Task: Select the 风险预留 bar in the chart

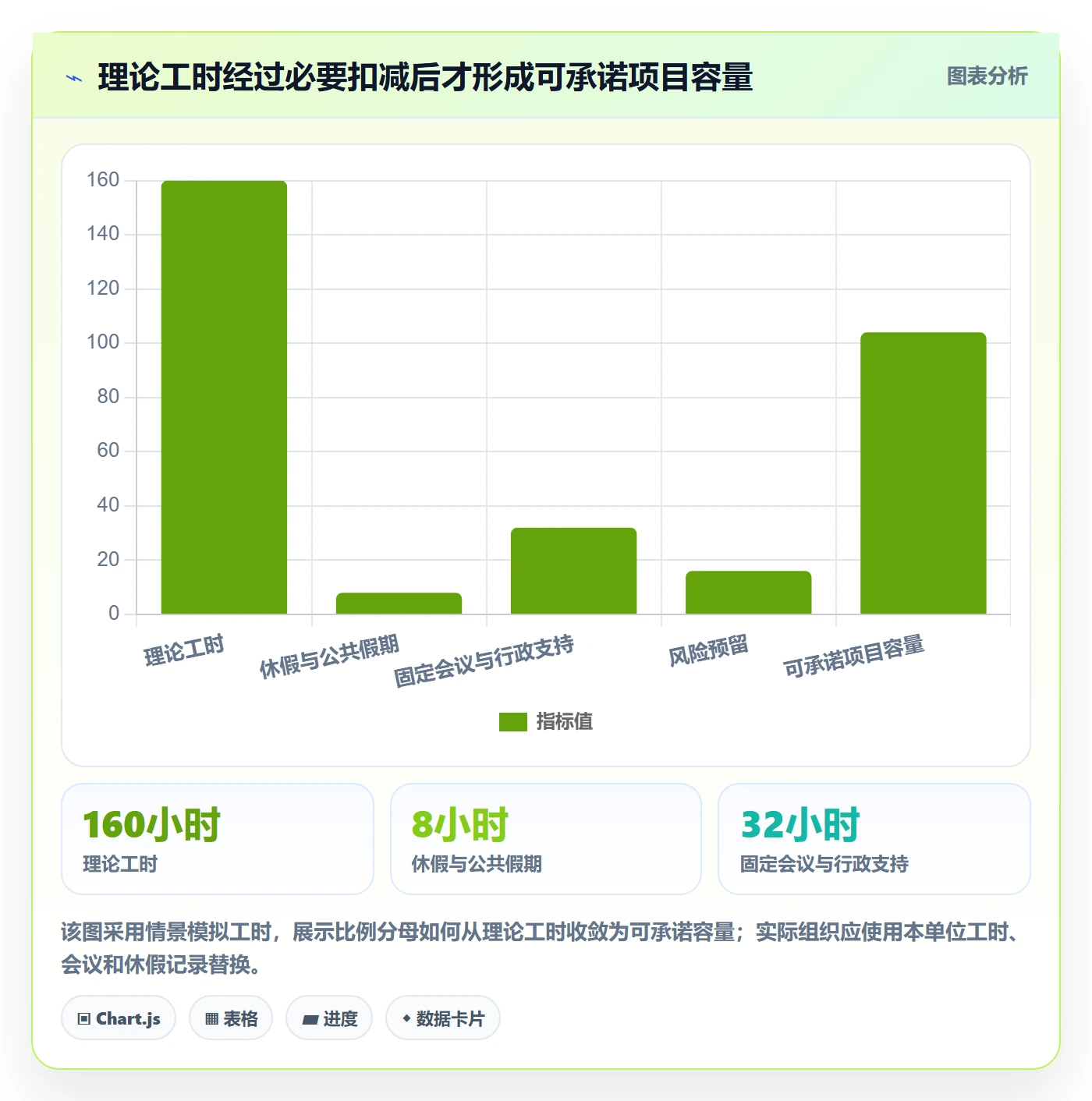Action: click(x=748, y=593)
